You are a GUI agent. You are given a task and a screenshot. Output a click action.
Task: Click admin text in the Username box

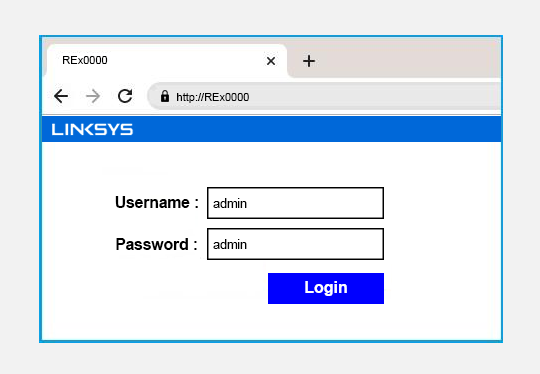[x=230, y=204]
